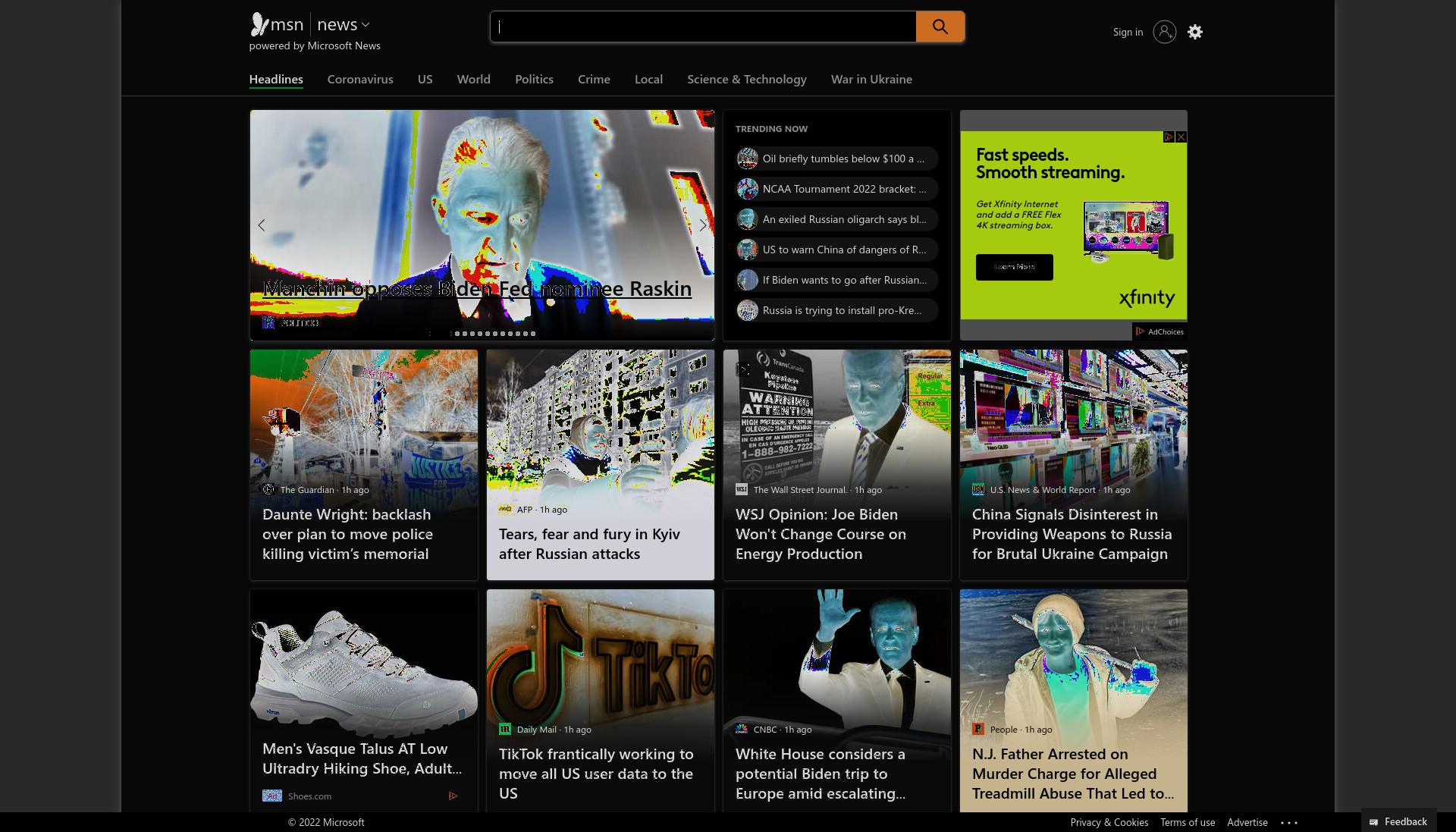
Task: Click the Russia is trying trending thumbnail
Action: coord(748,310)
